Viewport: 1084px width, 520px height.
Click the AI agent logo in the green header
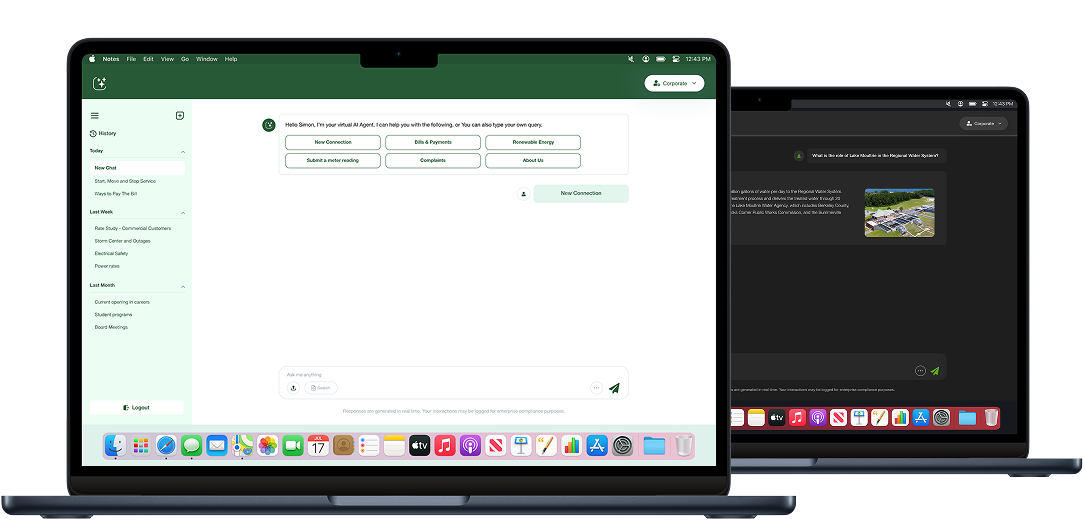click(99, 84)
